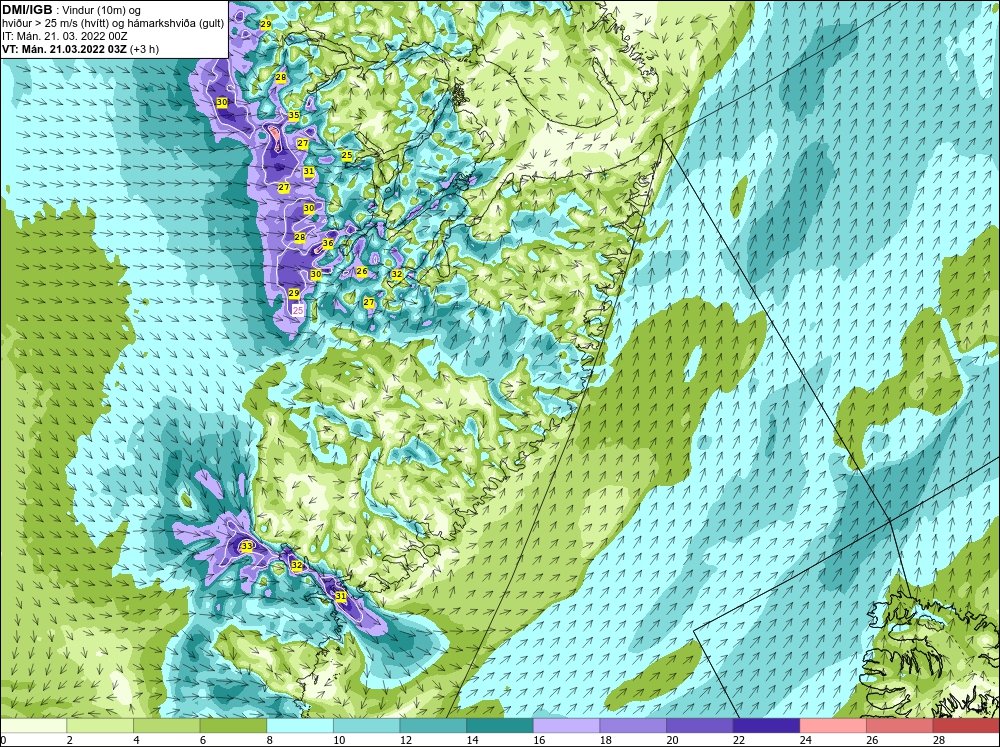Pick the 20–22 m/s violet legend swatch

(700, 725)
